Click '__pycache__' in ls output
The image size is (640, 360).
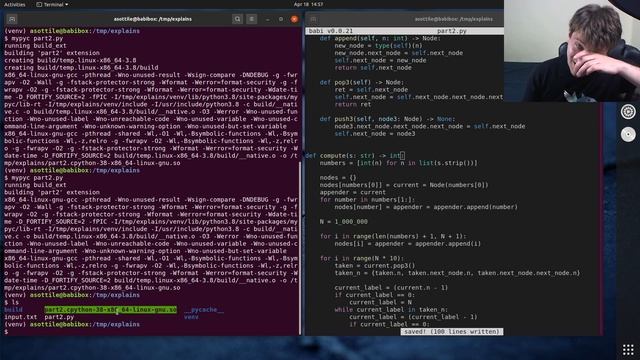[204, 310]
